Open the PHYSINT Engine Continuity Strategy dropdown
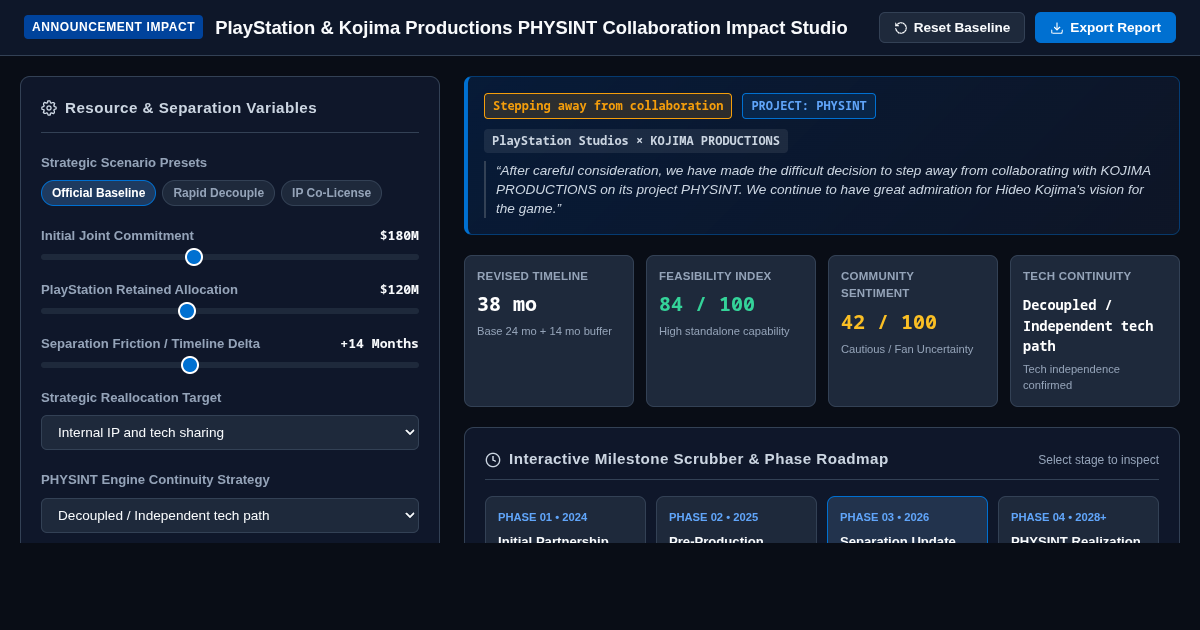Image resolution: width=1200 pixels, height=630 pixels. coord(230,516)
